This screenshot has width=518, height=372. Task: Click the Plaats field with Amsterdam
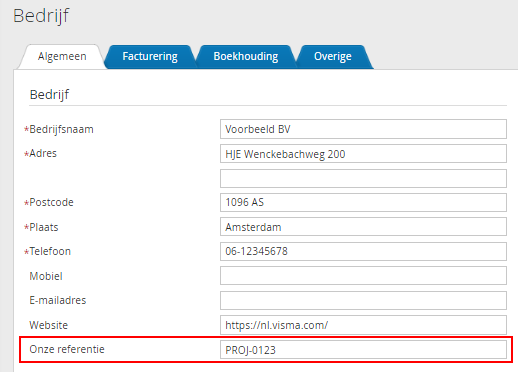click(x=363, y=227)
